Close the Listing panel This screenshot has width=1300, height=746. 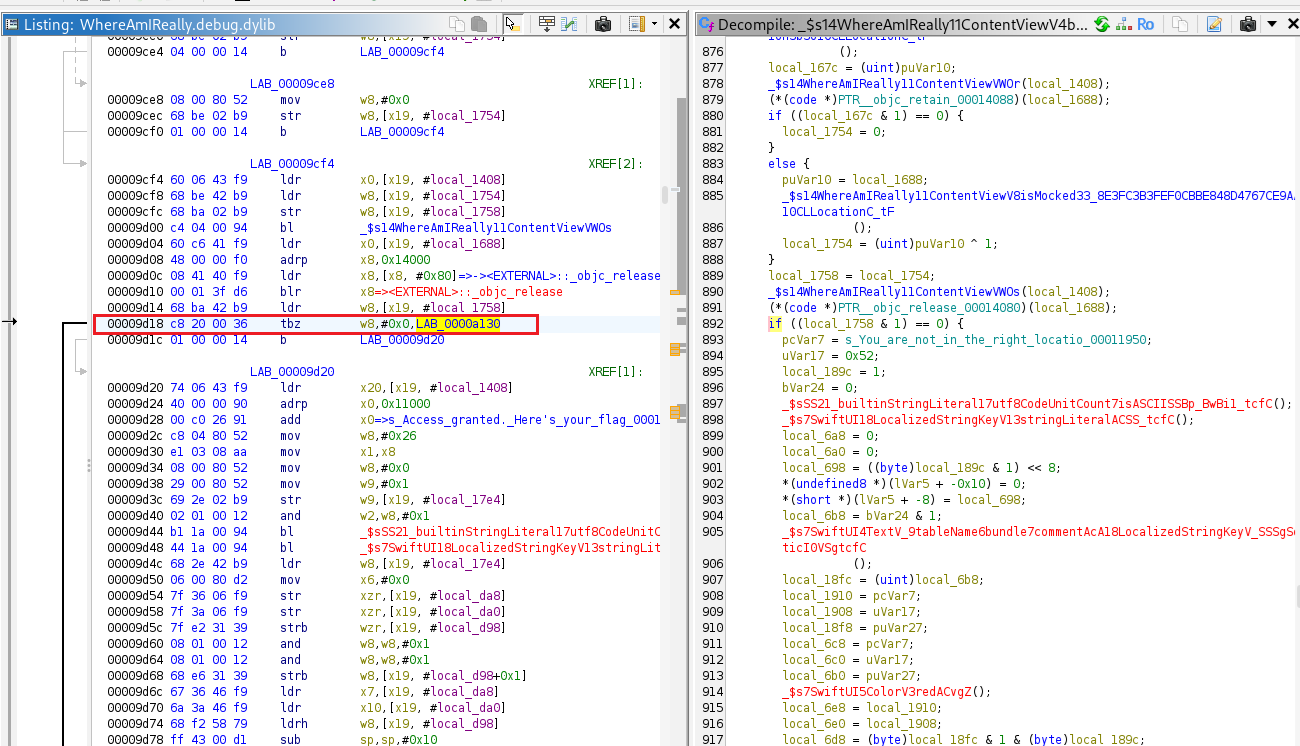click(677, 24)
